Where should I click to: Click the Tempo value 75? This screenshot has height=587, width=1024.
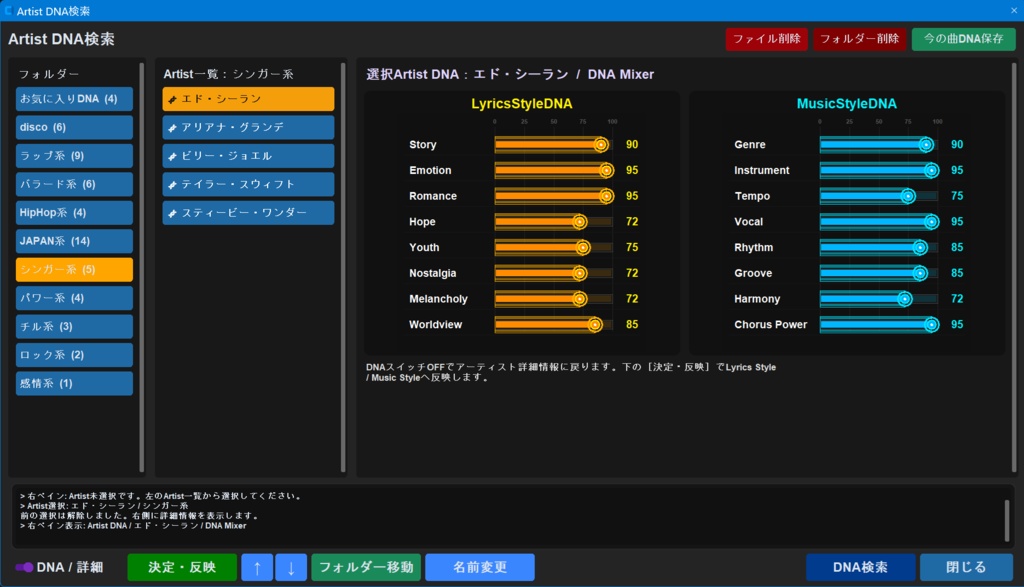[x=957, y=196]
